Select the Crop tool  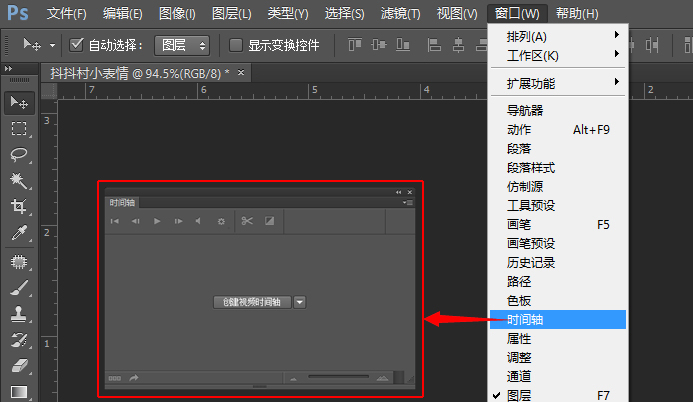click(x=19, y=207)
